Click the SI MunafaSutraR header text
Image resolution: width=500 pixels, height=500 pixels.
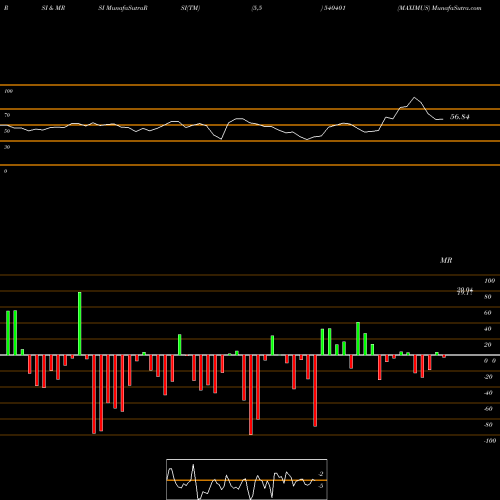pos(123,8)
